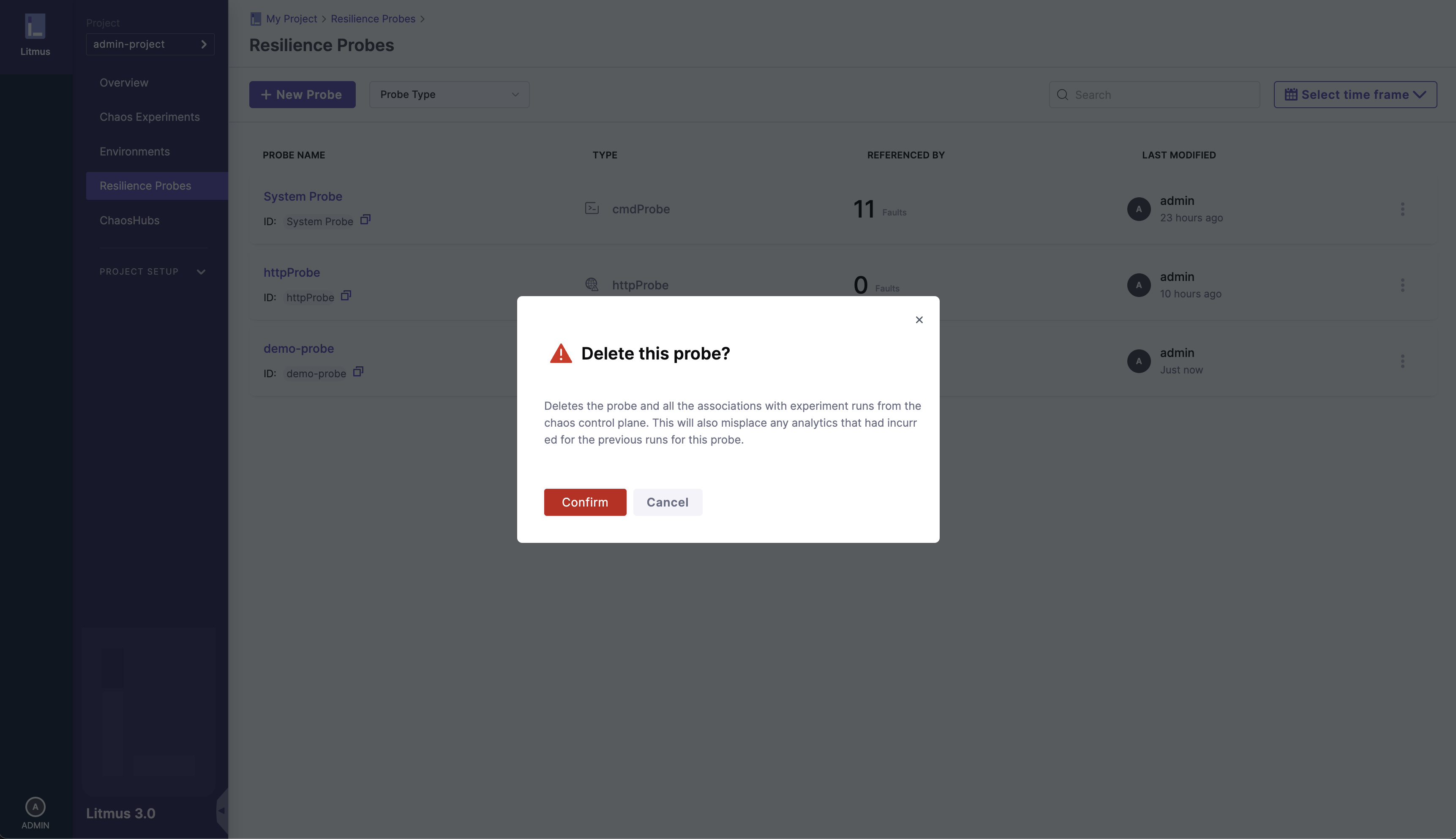Open the admin-project selector
Image resolution: width=1456 pixels, height=839 pixels.
(150, 44)
